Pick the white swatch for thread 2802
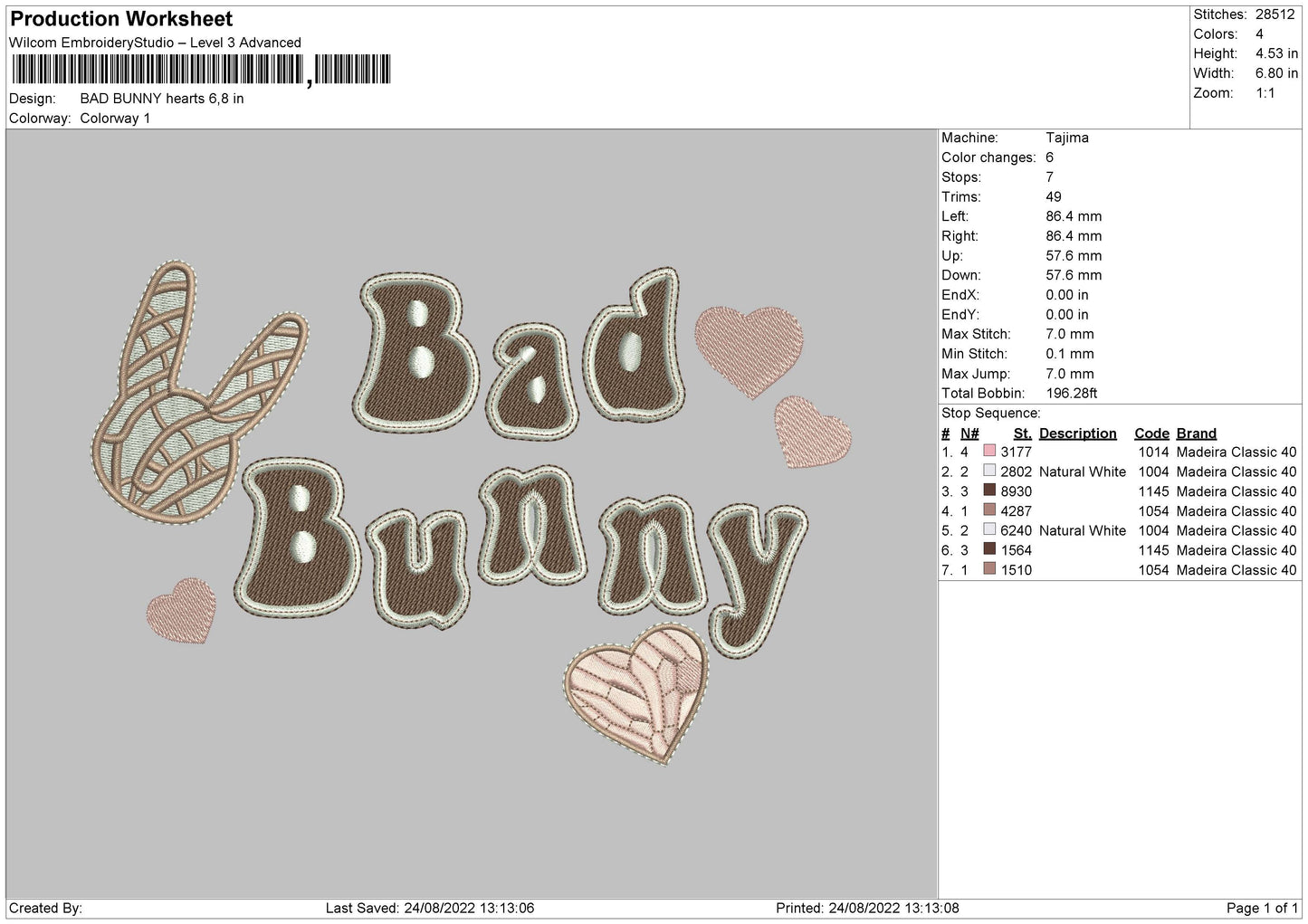 (989, 472)
